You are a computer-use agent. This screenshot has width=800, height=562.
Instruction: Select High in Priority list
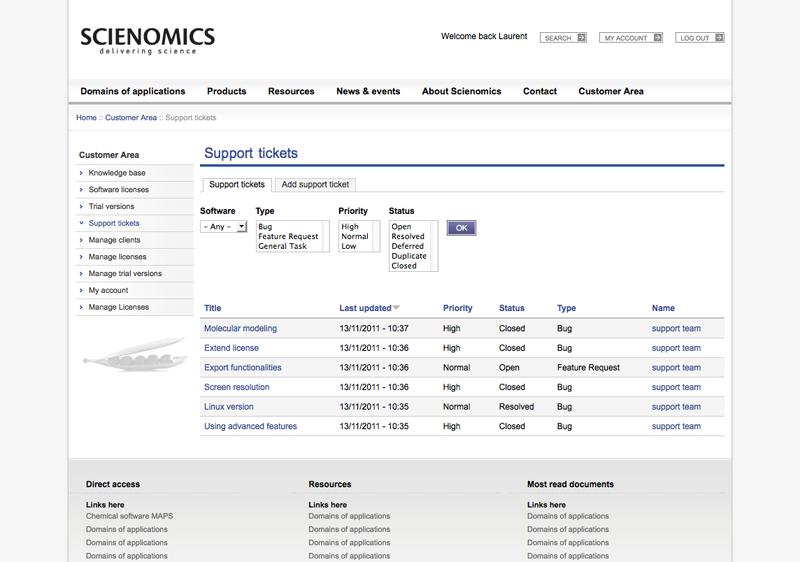click(x=350, y=226)
